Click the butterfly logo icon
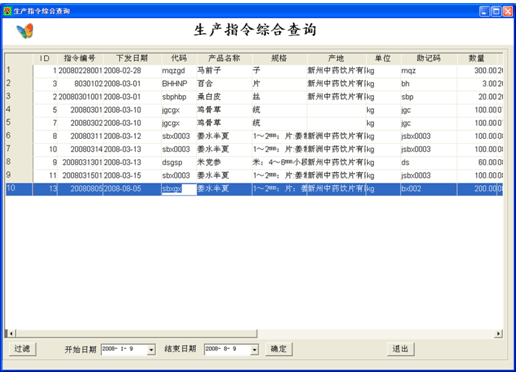This screenshot has height=376, width=517. pyautogui.click(x=25, y=31)
